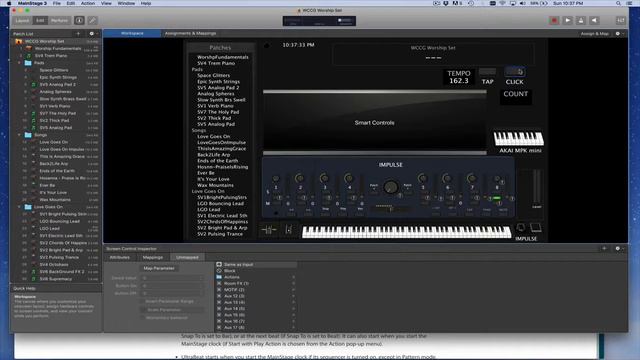
Task: Open the info inspector button in toolbar
Action: point(79,20)
